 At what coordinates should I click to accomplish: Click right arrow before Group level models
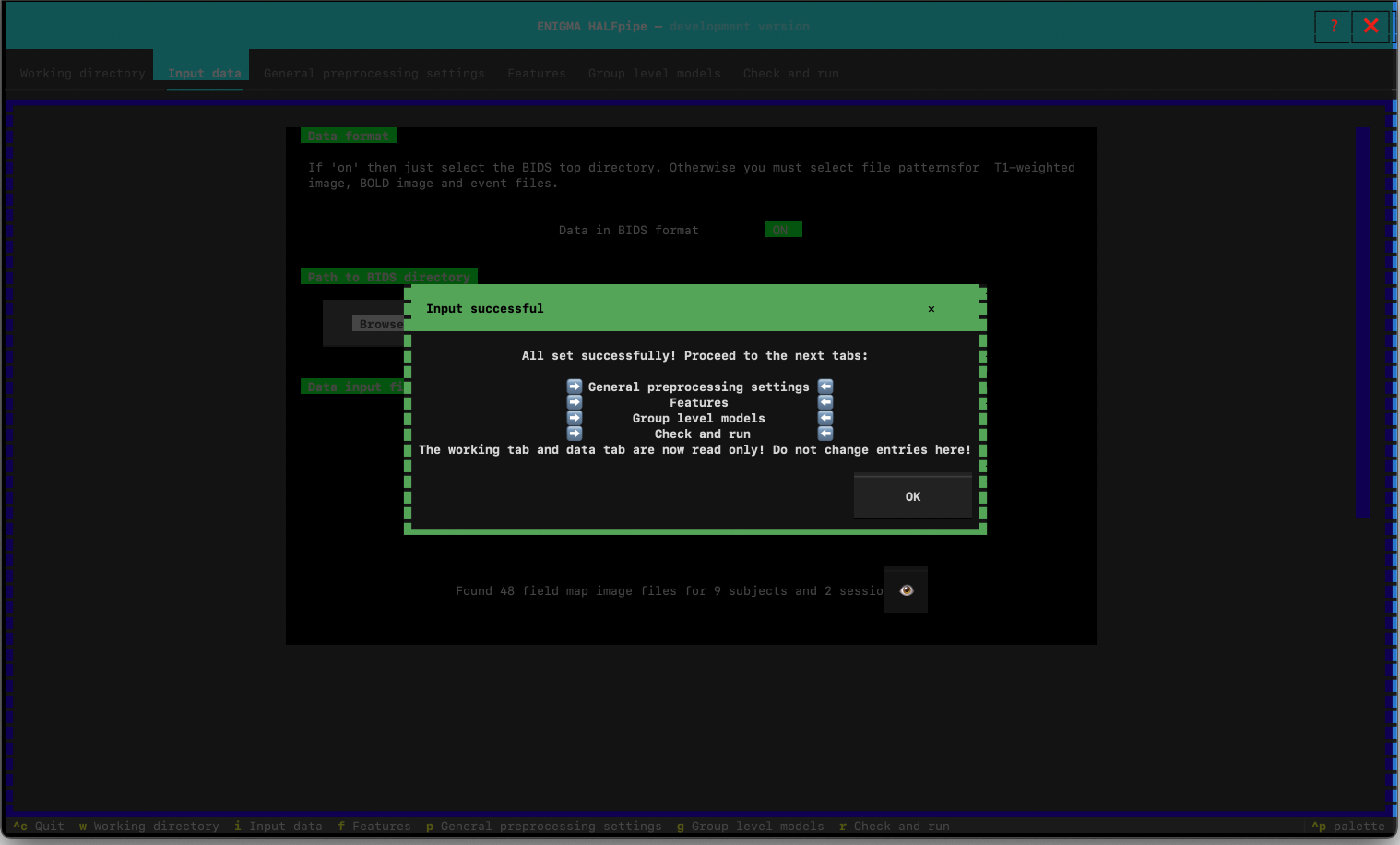pos(575,418)
